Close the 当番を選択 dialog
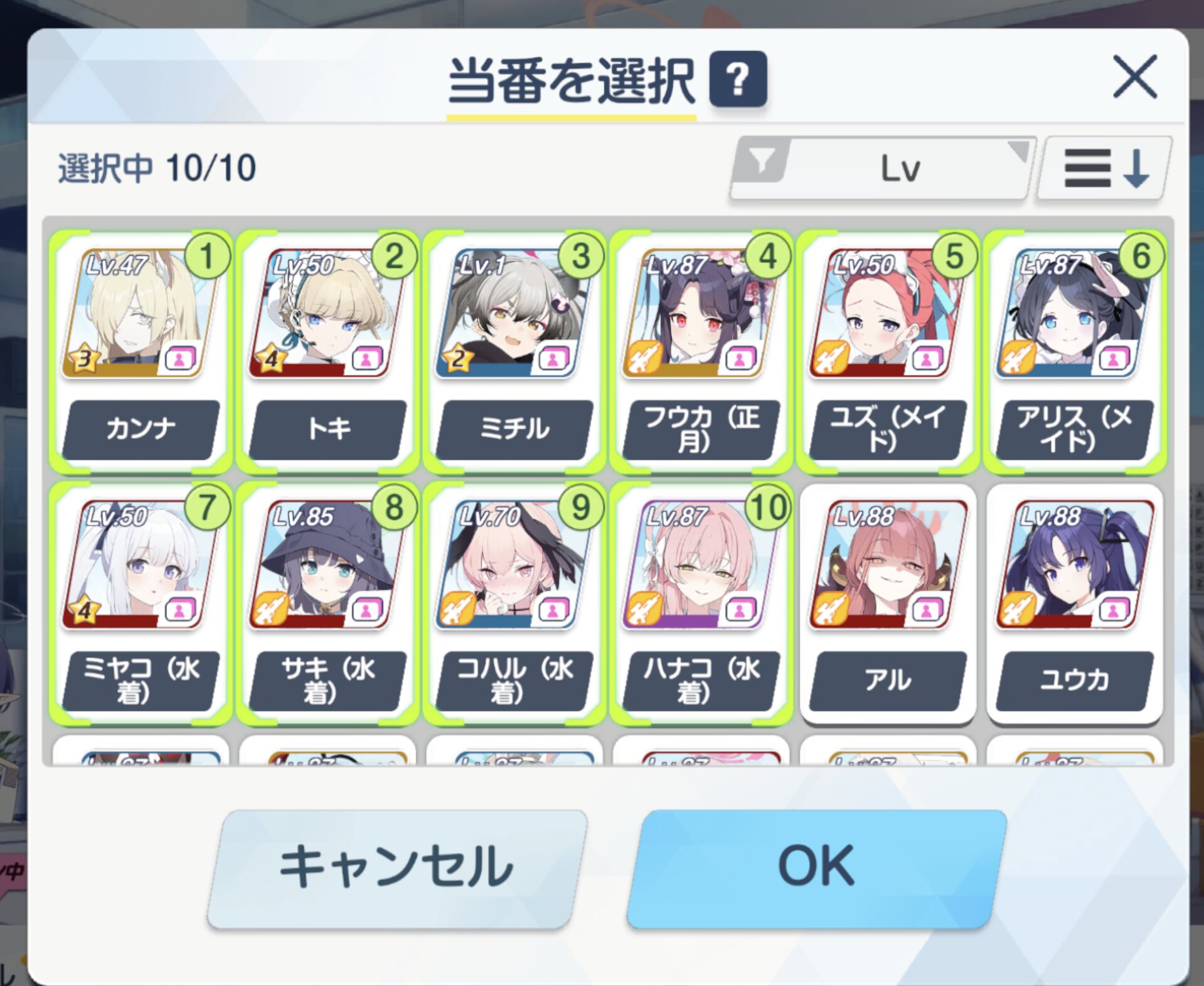 coord(1134,77)
